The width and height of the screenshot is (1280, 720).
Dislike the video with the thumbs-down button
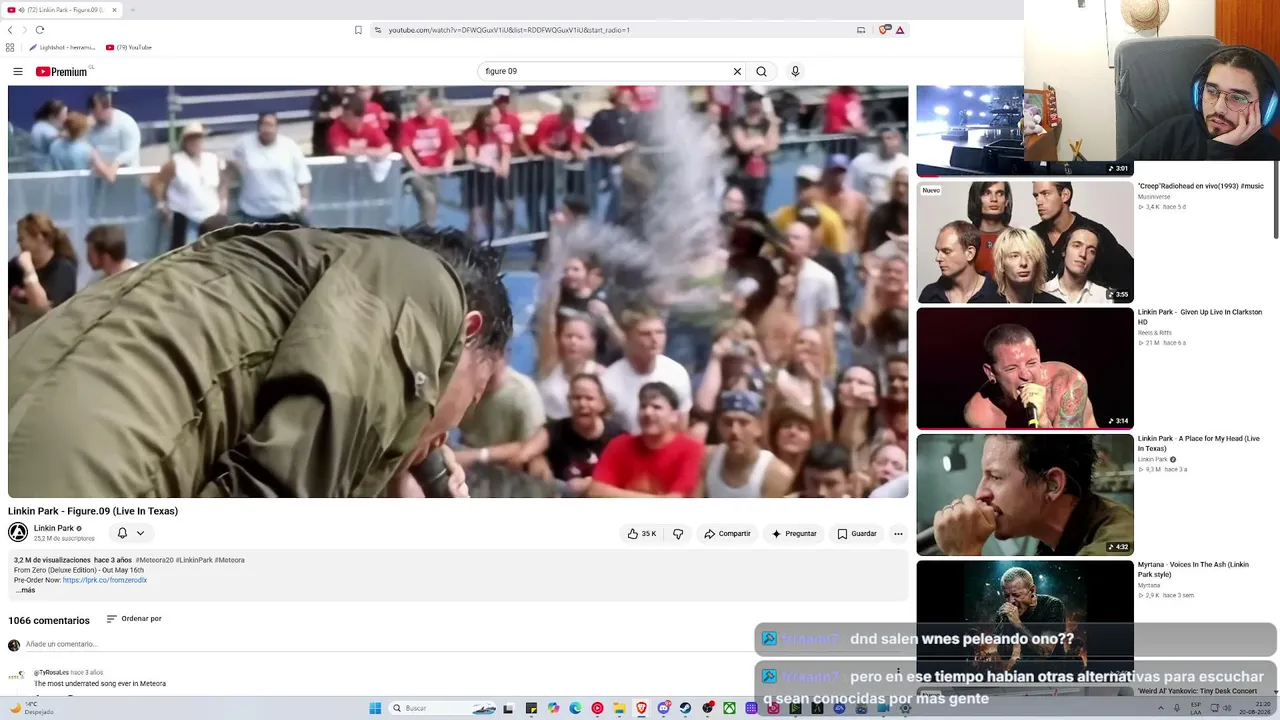(x=678, y=534)
